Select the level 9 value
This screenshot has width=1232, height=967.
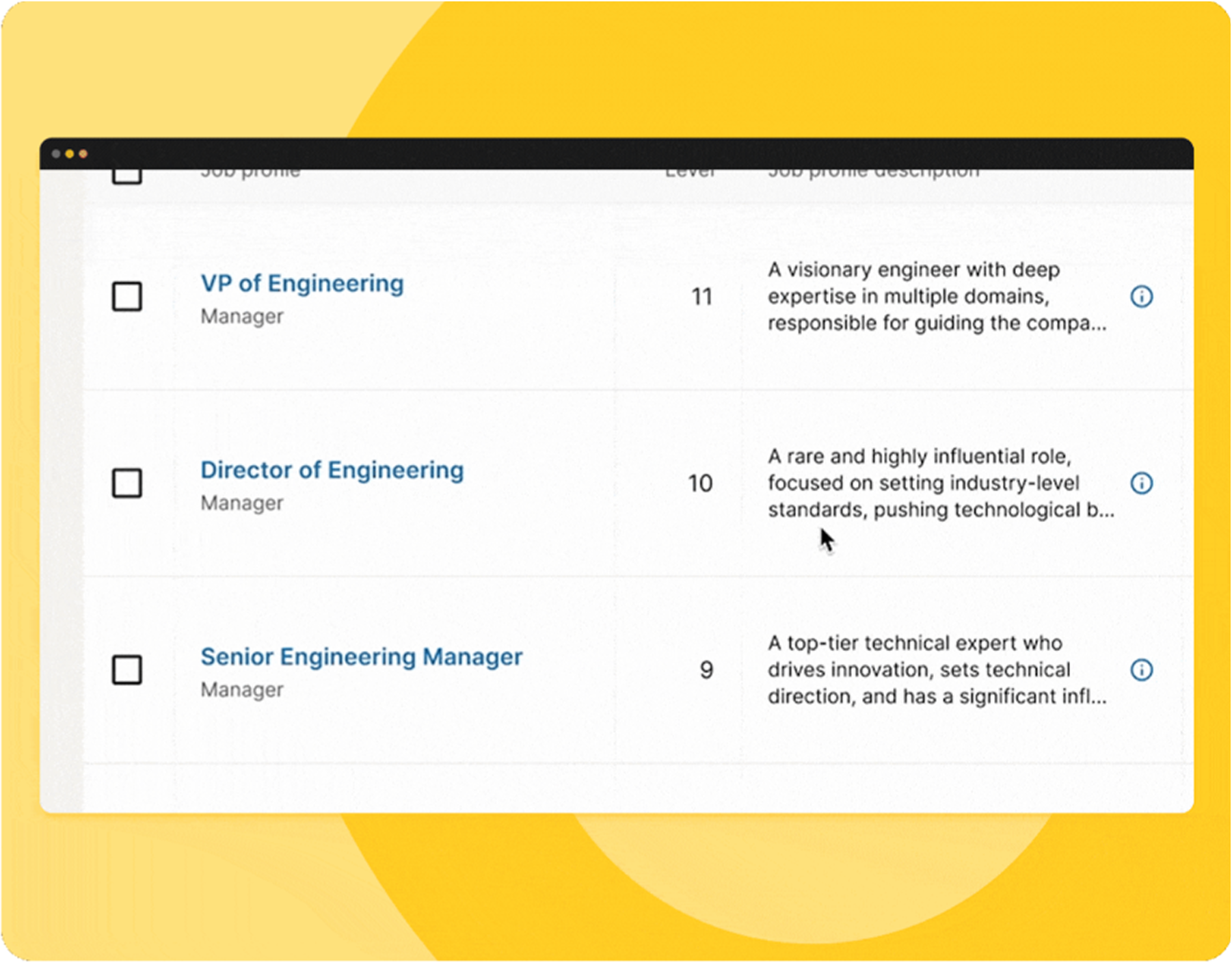[706, 670]
